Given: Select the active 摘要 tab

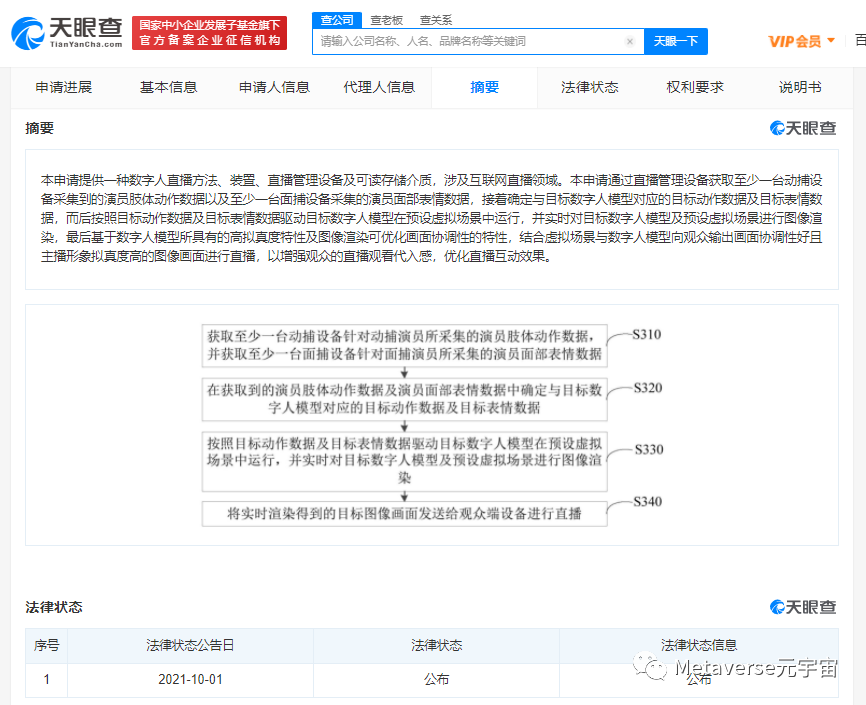Looking at the screenshot, I should 484,87.
